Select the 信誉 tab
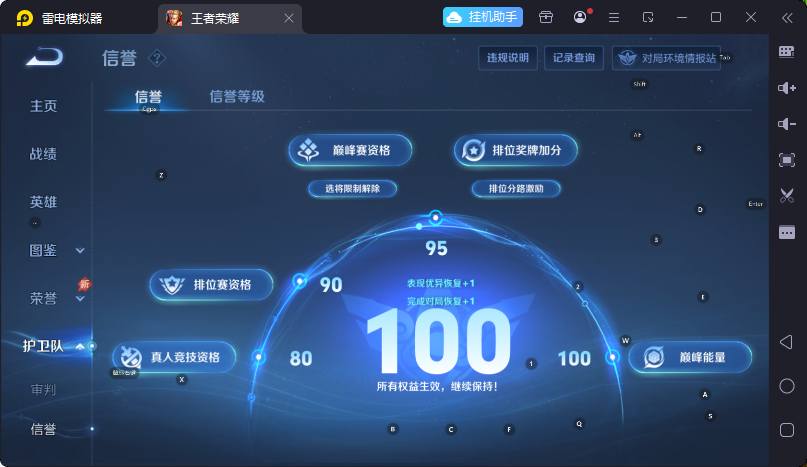The height and width of the screenshot is (467, 807). click(x=148, y=96)
